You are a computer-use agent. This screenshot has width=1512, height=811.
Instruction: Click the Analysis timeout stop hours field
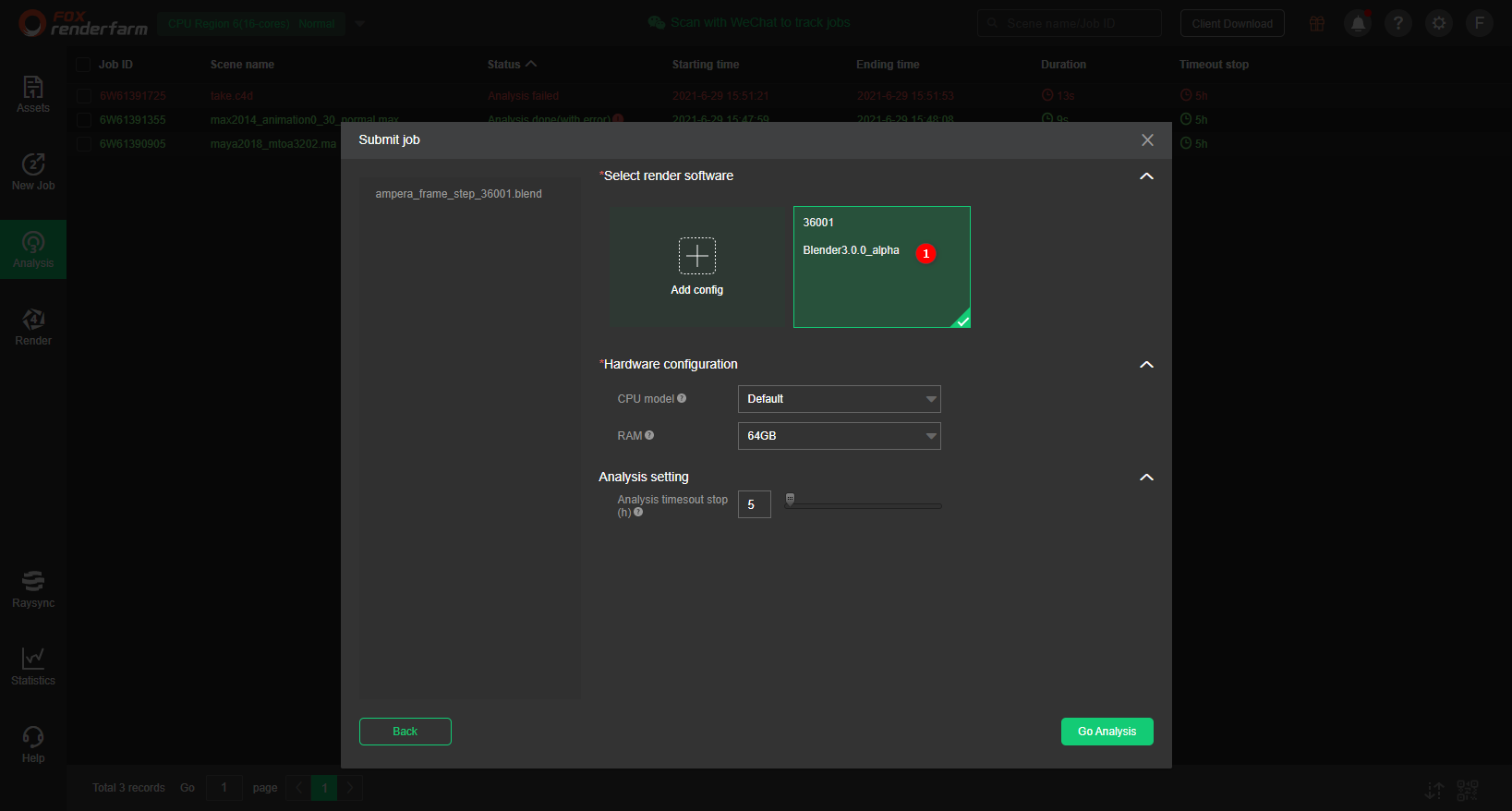[754, 504]
